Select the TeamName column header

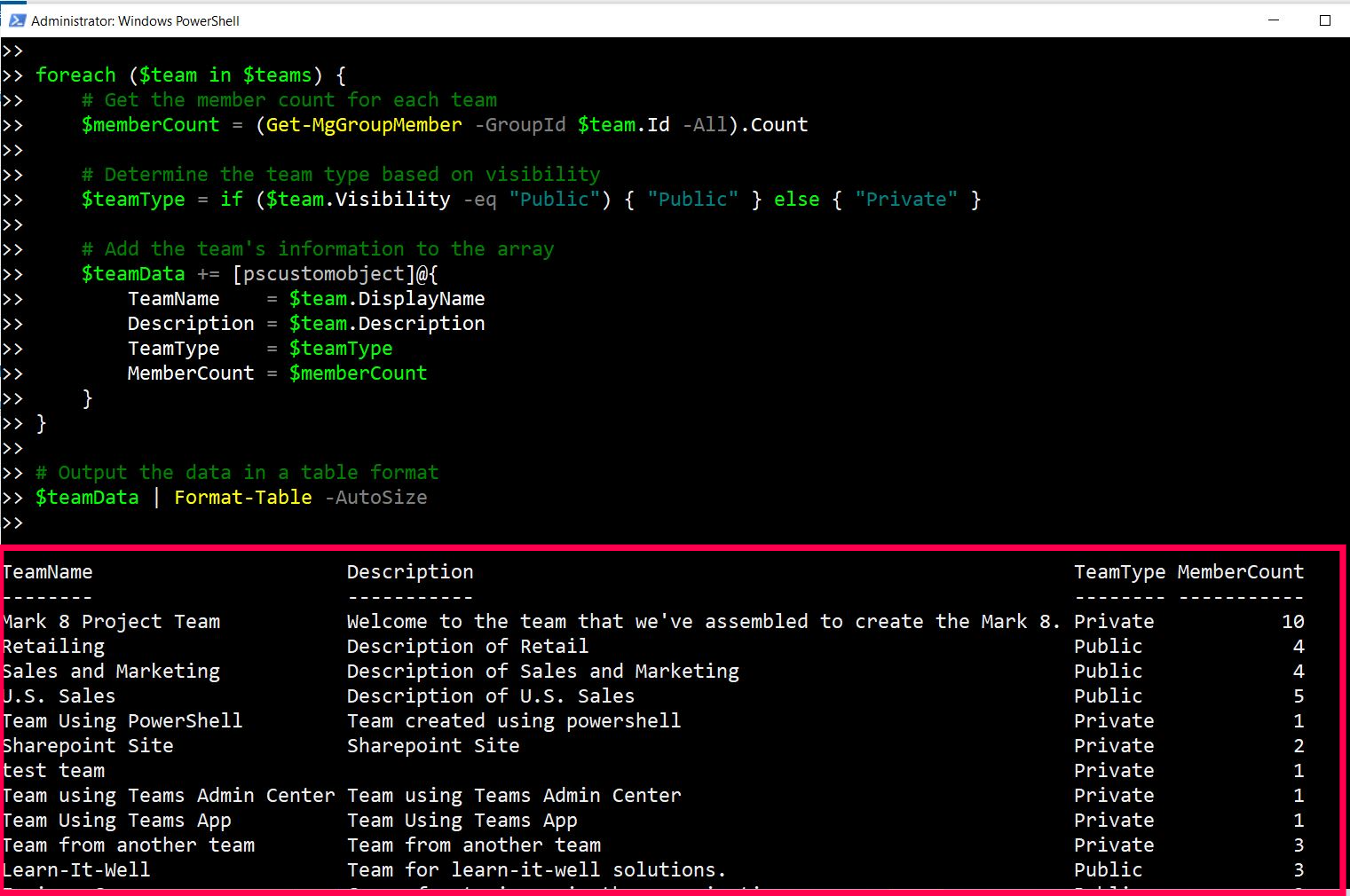point(48,572)
